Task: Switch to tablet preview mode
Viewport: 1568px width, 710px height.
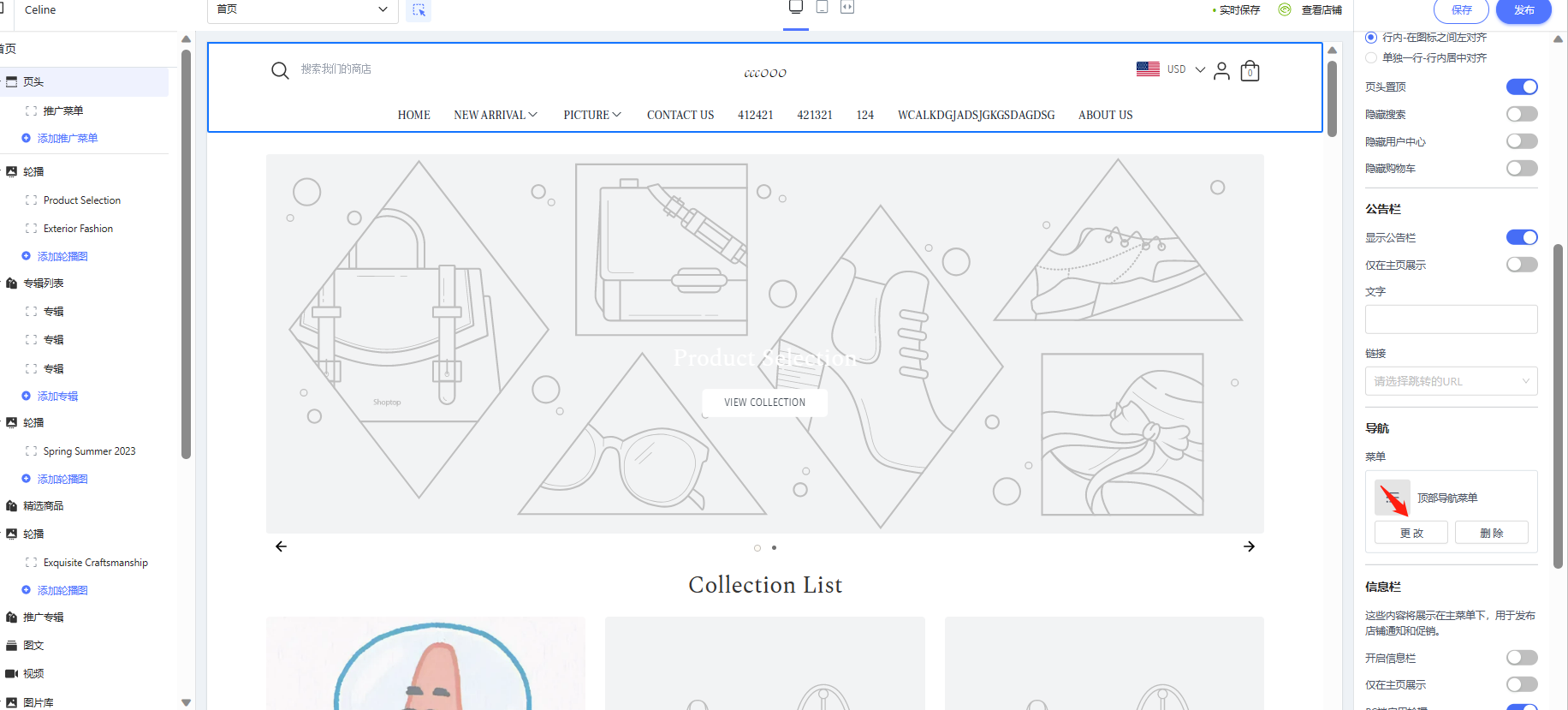Action: [822, 7]
